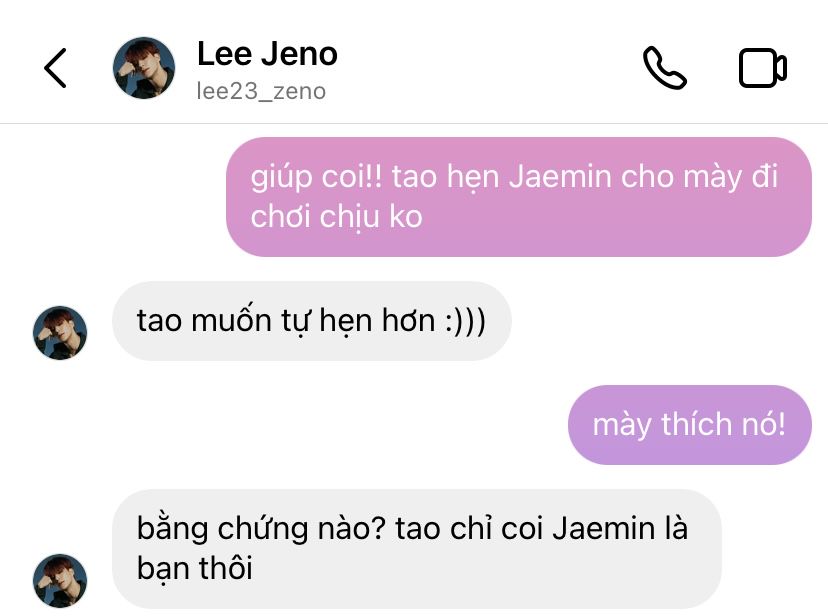Open the Lee Jeno contact name
This screenshot has width=828, height=616.
coord(267,54)
